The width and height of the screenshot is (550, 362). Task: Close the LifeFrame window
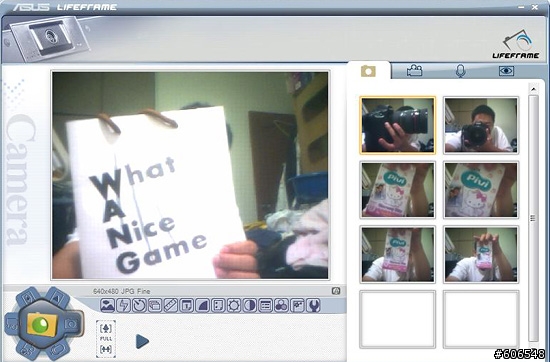[x=535, y=7]
